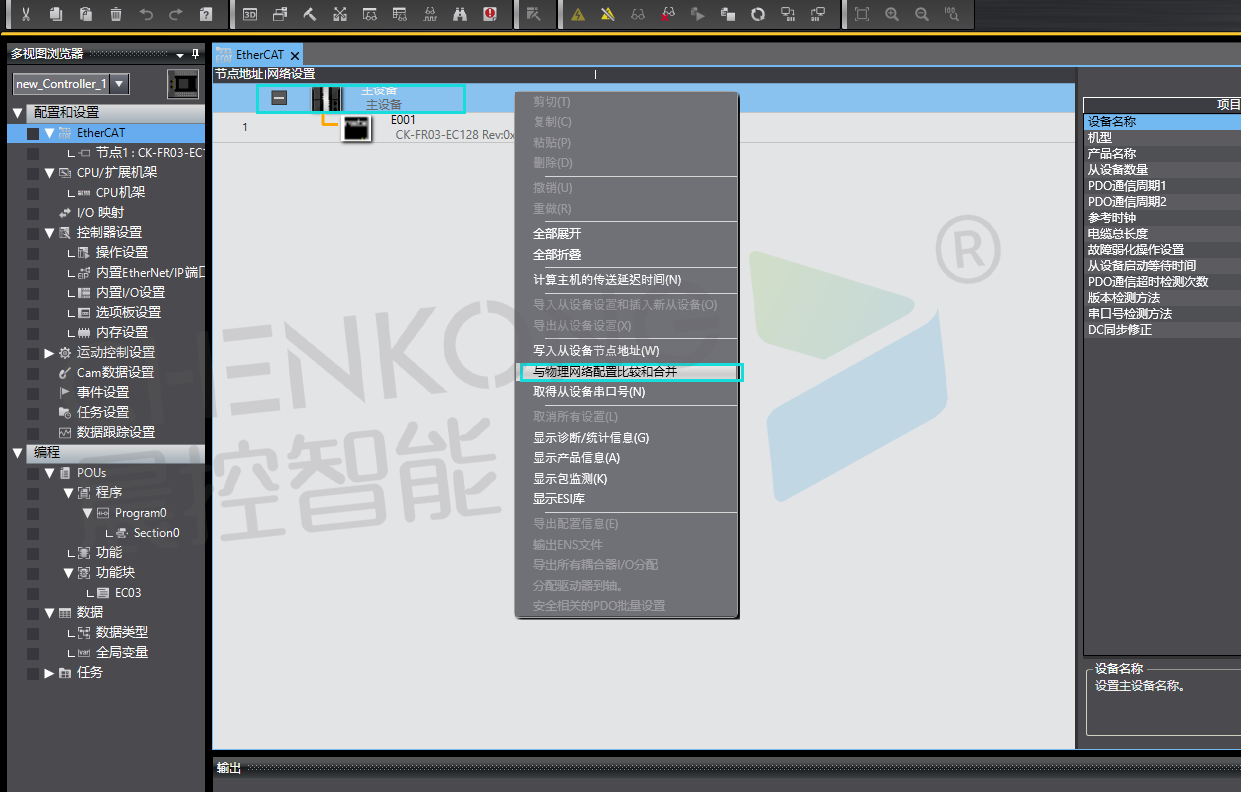Choose 写入从设备节点地址(W) in context menu
Viewport: 1241px width, 792px height.
pos(596,351)
